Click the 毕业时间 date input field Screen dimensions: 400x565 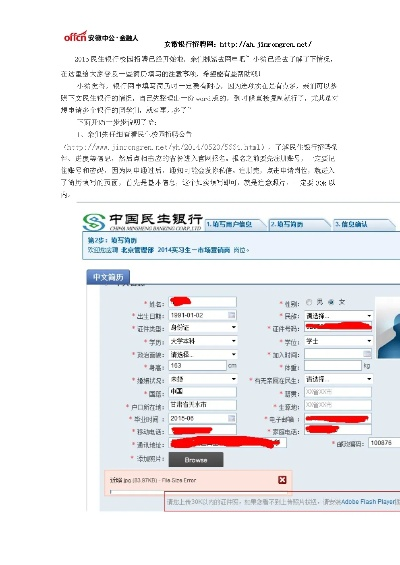click(203, 418)
